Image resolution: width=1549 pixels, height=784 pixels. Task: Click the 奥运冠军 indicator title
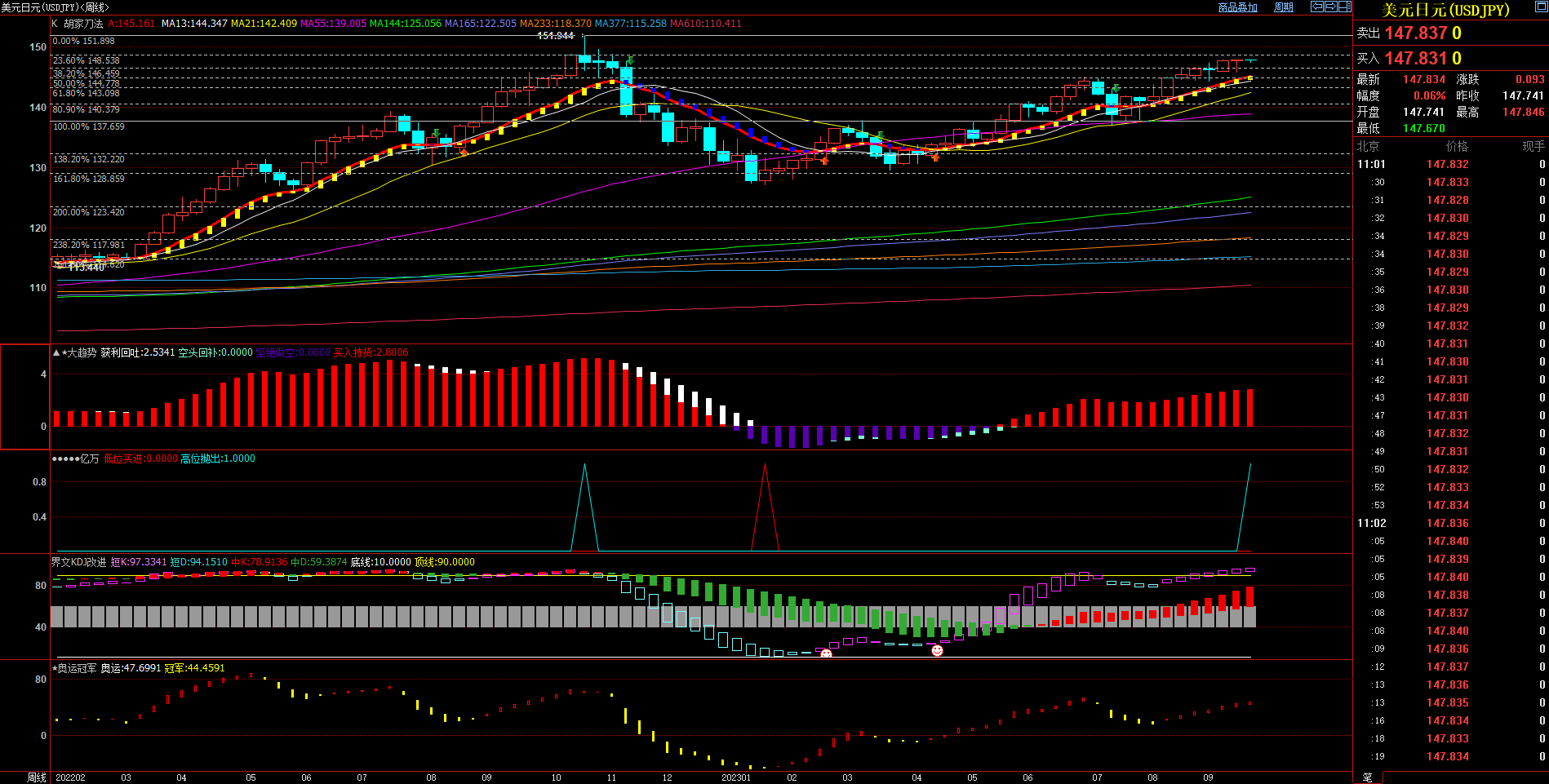pos(77,668)
